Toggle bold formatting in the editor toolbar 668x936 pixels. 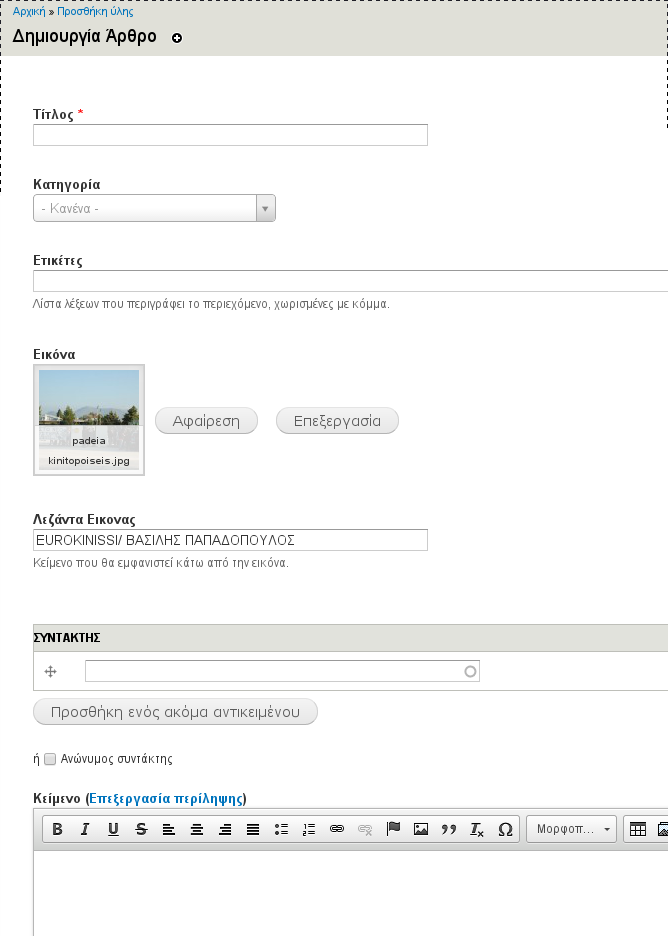point(57,829)
